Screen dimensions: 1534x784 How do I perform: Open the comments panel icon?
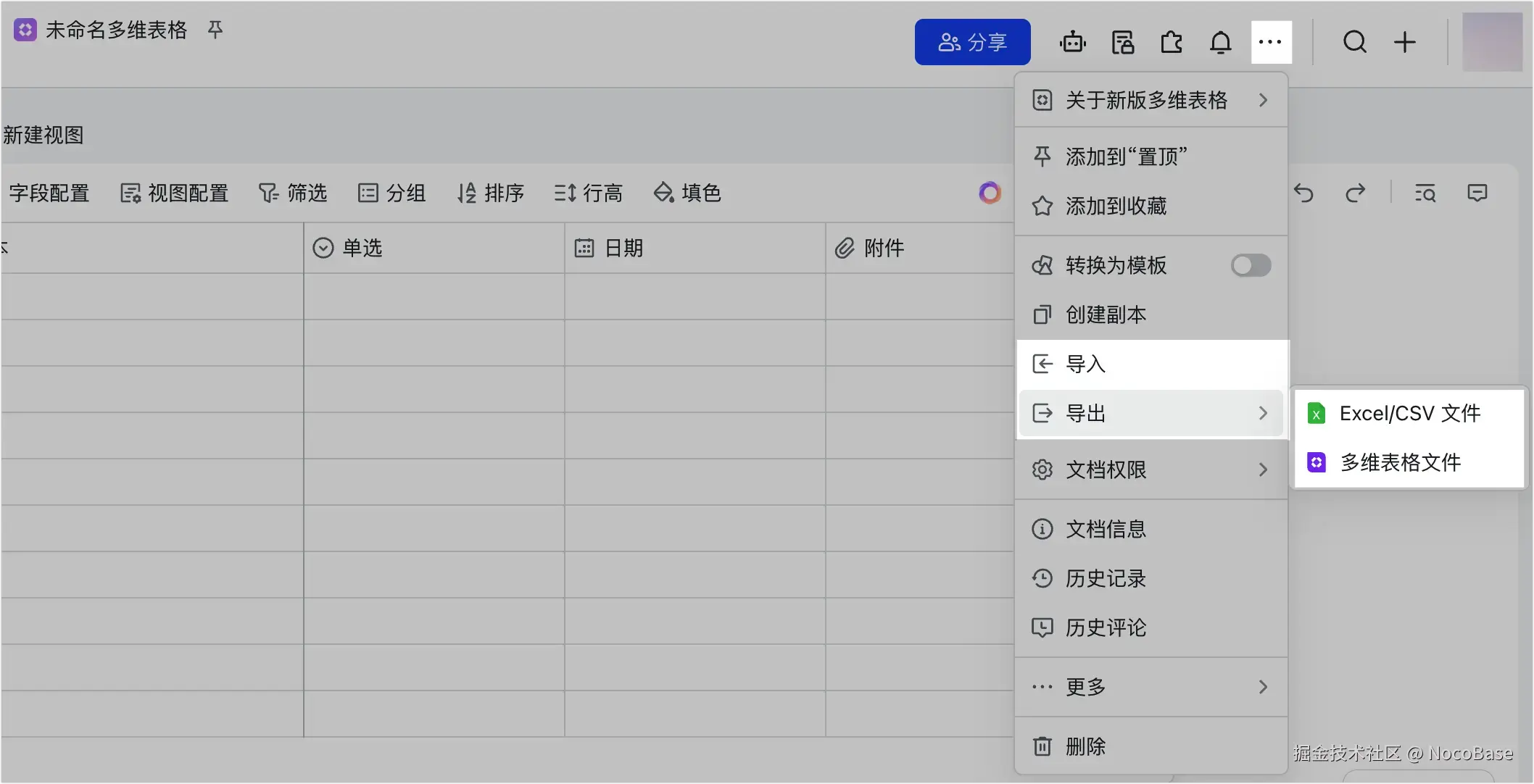tap(1477, 193)
